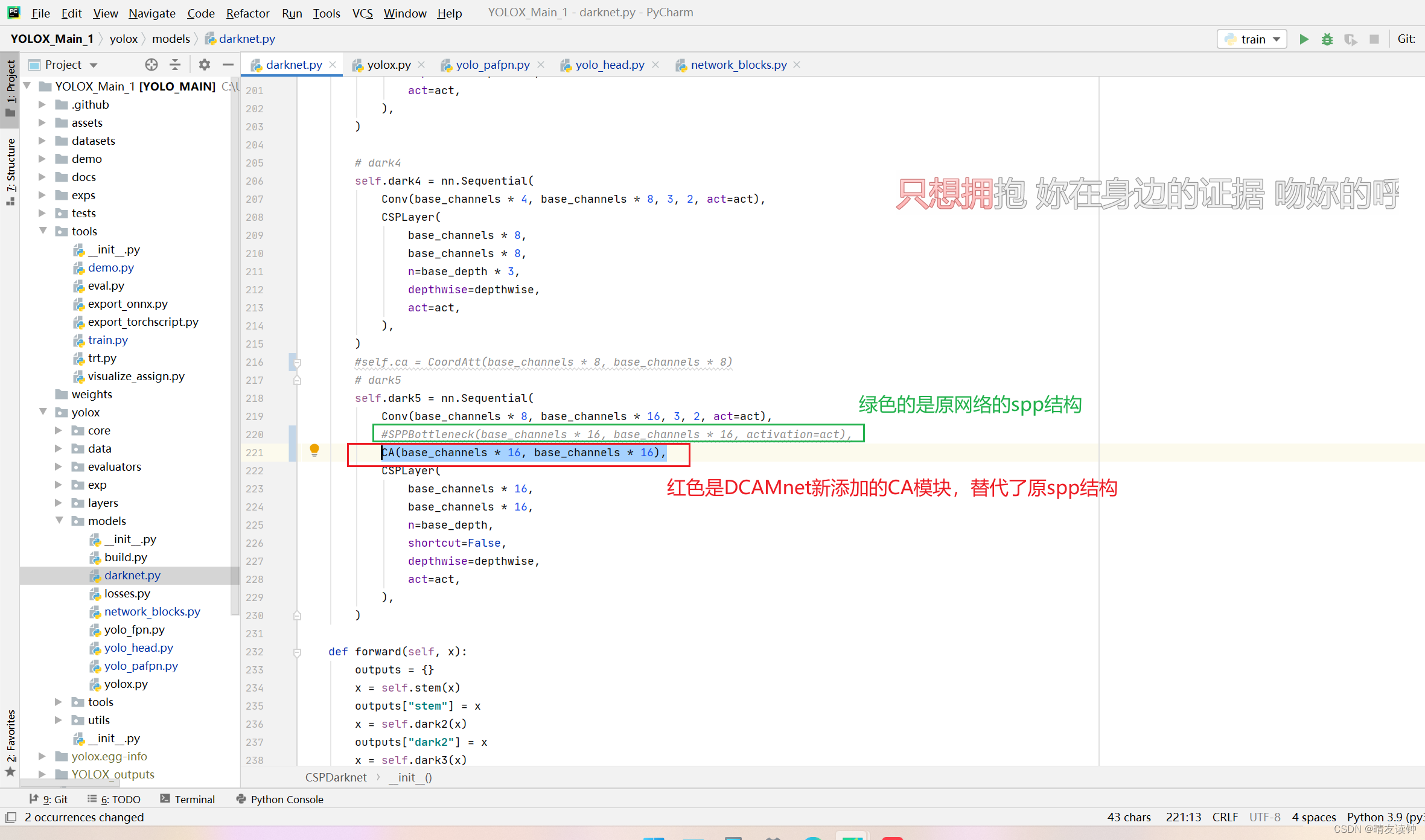Open the 9: Git tool window
The image size is (1425, 840).
pyautogui.click(x=49, y=799)
